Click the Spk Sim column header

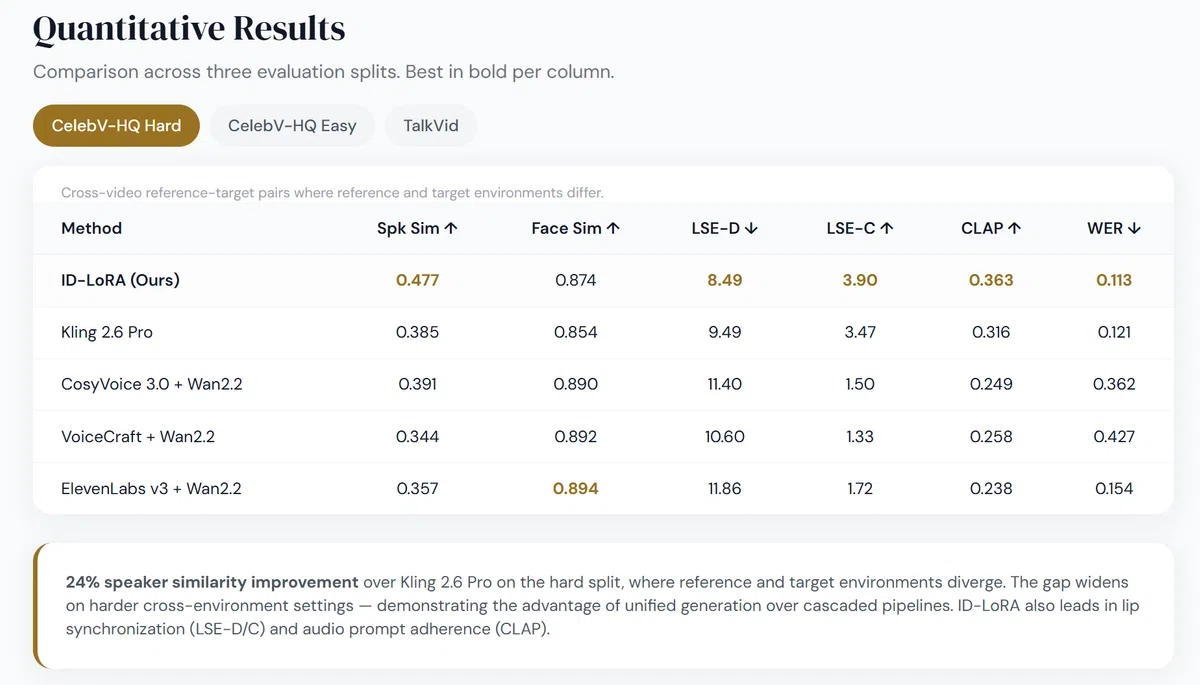point(417,228)
